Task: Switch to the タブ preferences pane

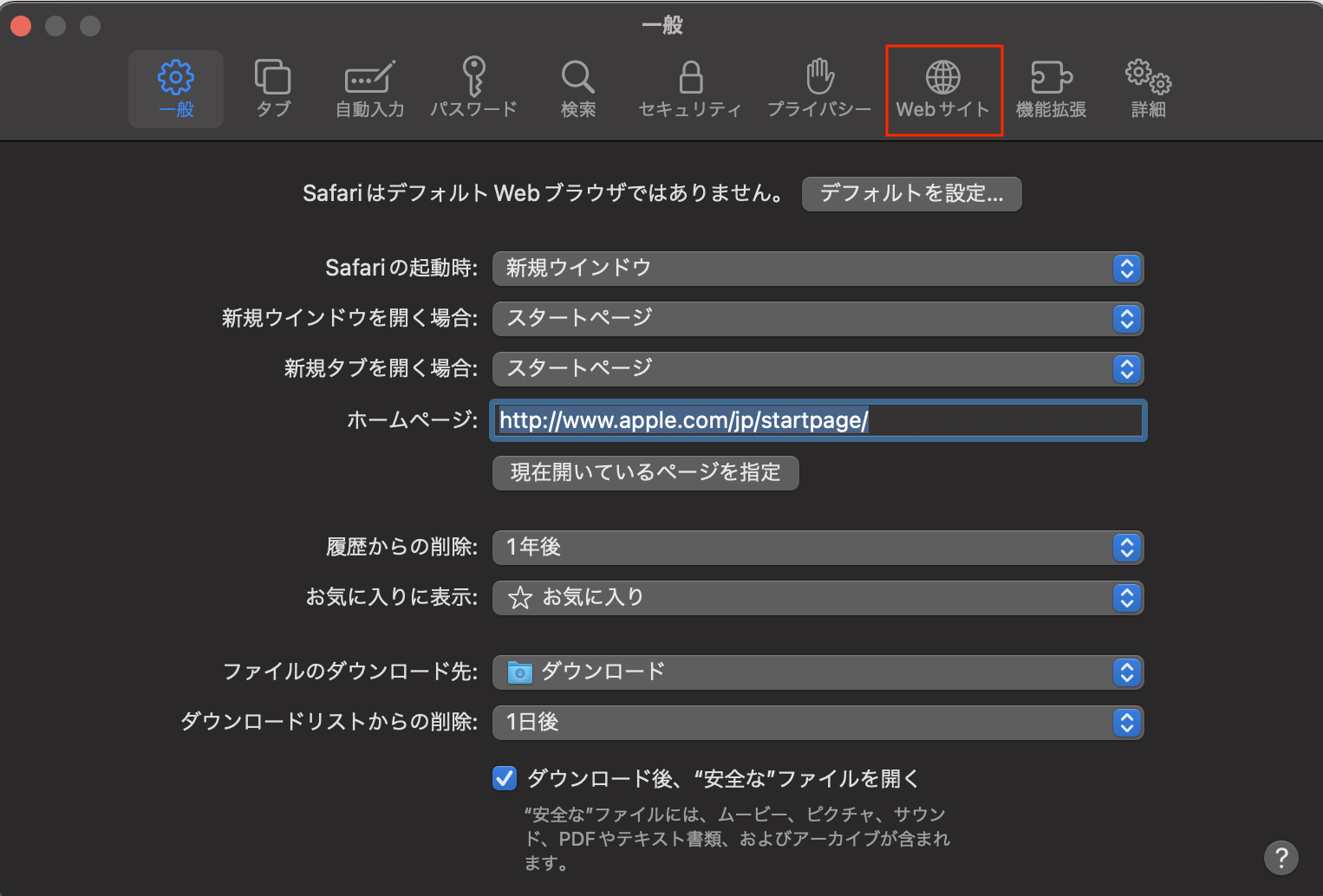Action: pos(273,89)
